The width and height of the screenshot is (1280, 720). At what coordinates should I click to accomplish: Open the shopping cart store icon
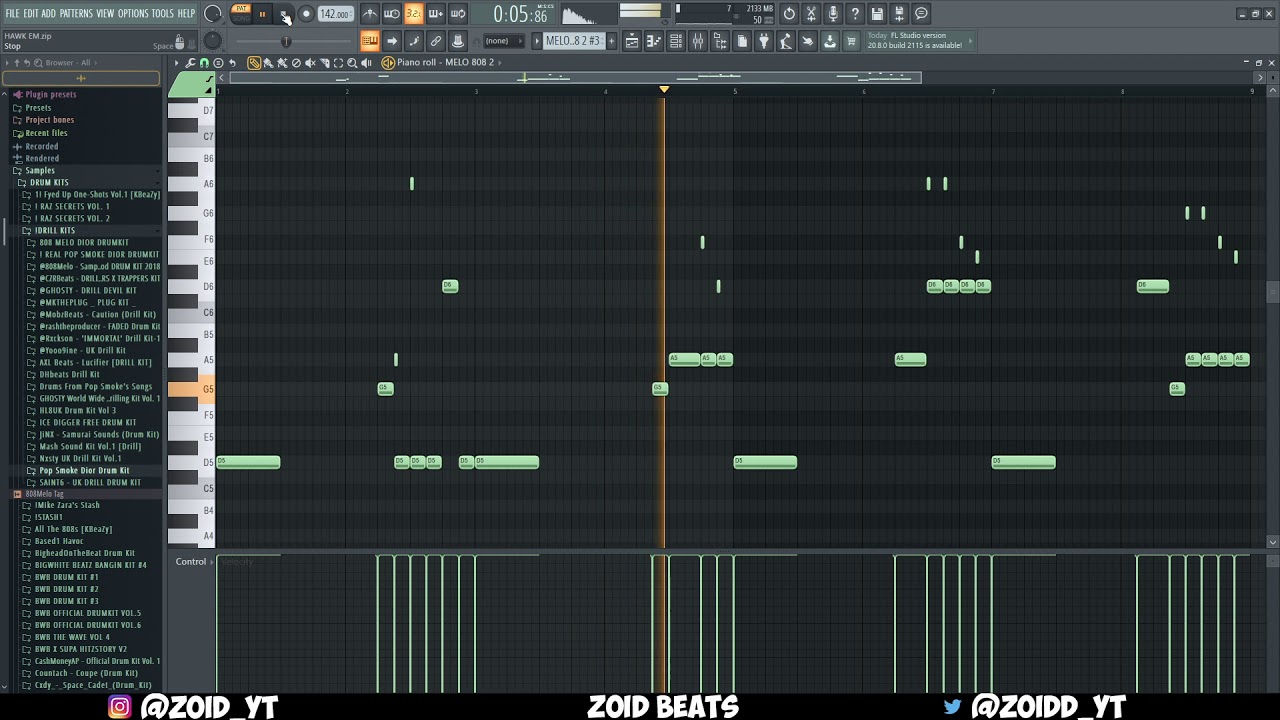[x=851, y=41]
